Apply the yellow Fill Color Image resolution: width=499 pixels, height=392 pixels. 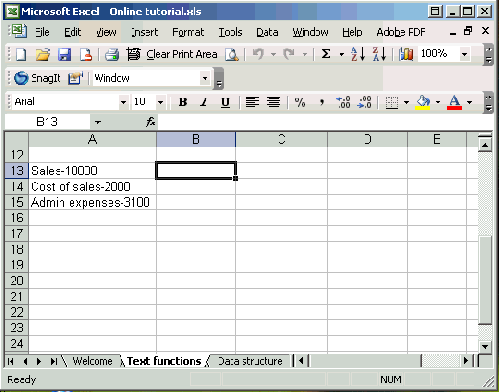[x=423, y=102]
